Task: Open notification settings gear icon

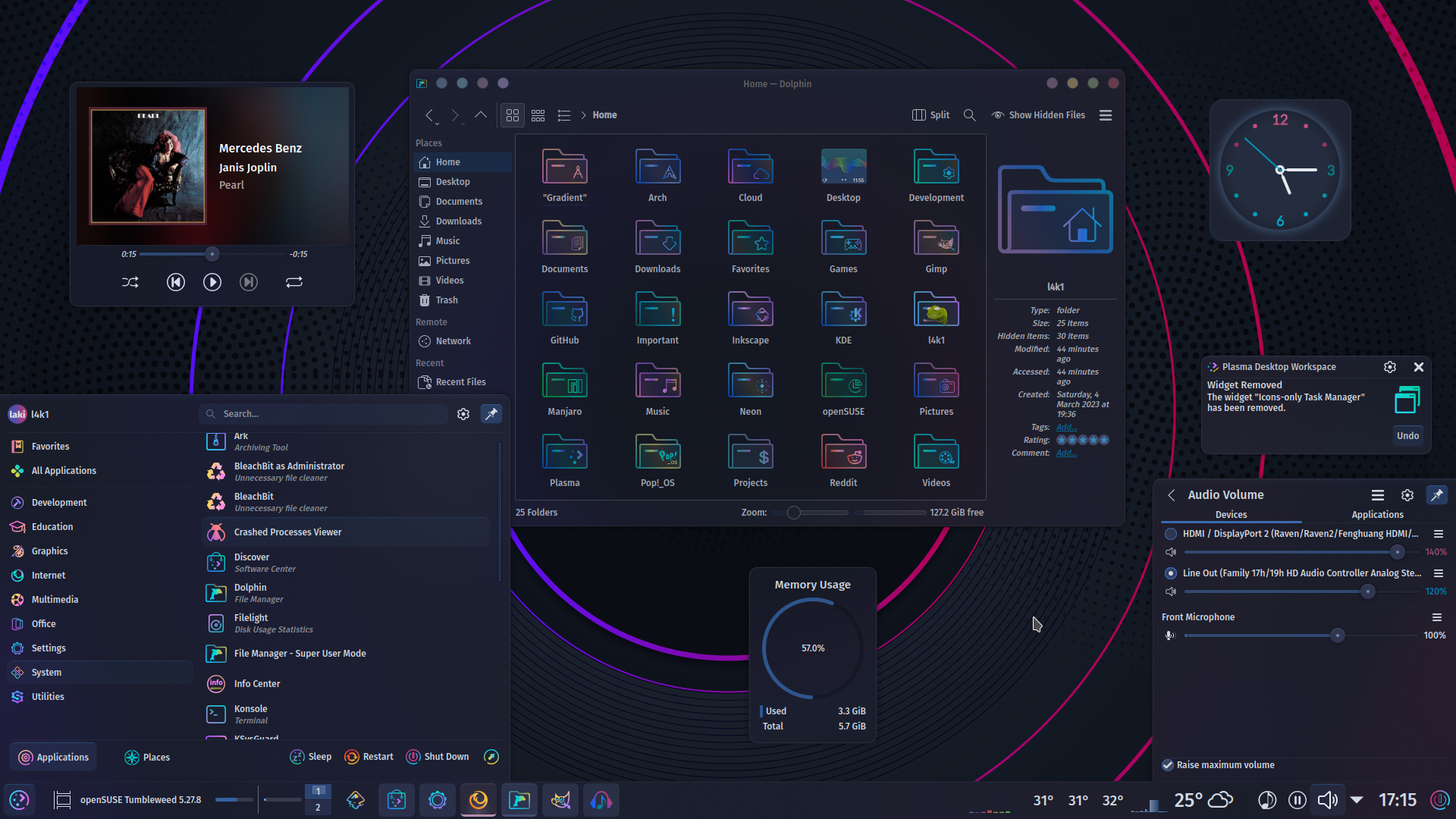Action: [1390, 367]
